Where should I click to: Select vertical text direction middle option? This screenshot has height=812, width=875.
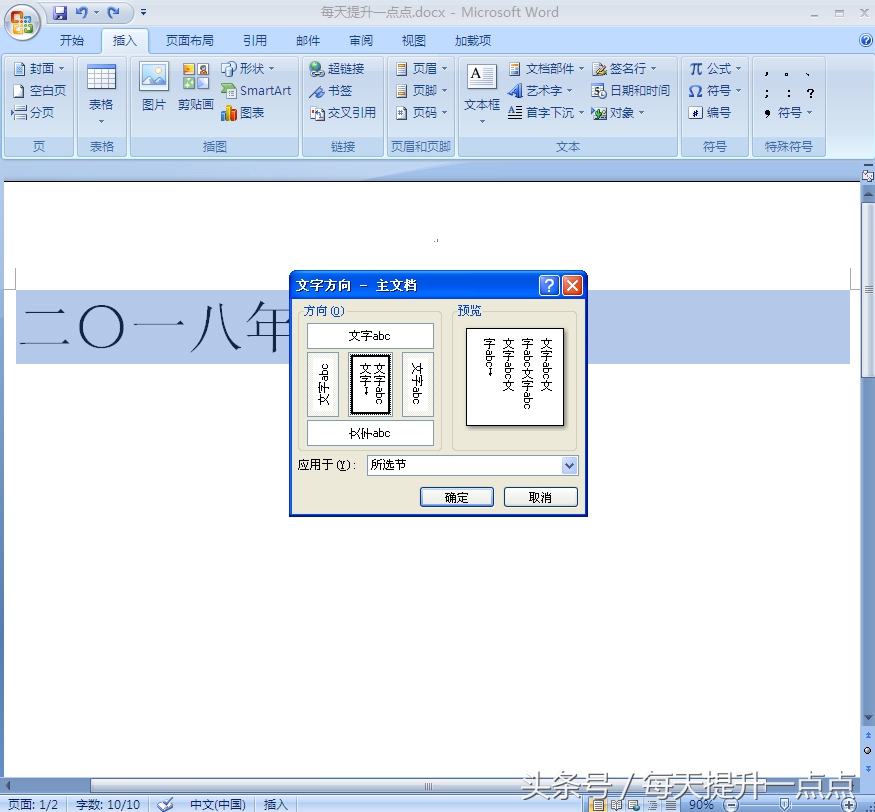click(x=370, y=384)
